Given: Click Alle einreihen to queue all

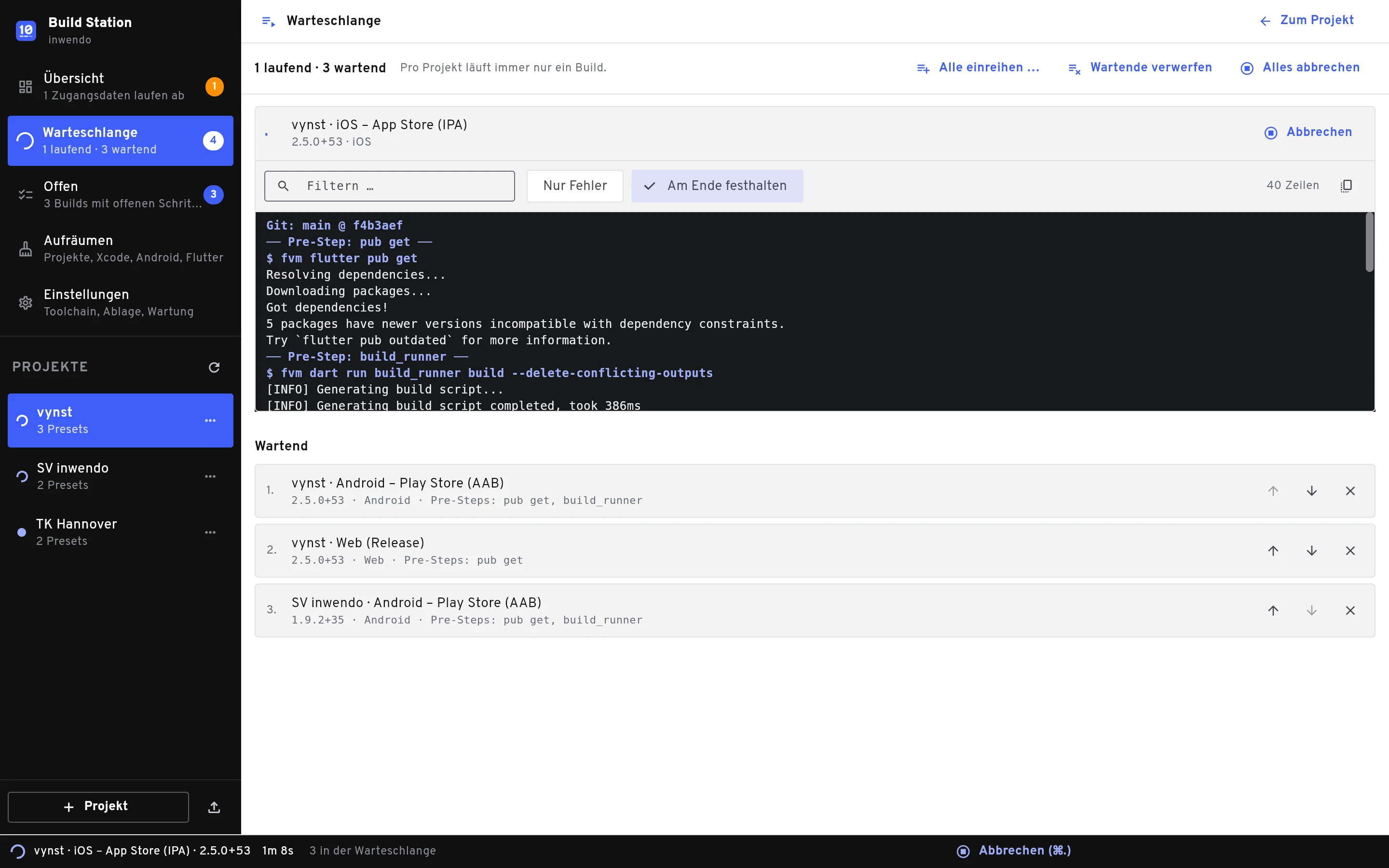Looking at the screenshot, I should click(978, 68).
